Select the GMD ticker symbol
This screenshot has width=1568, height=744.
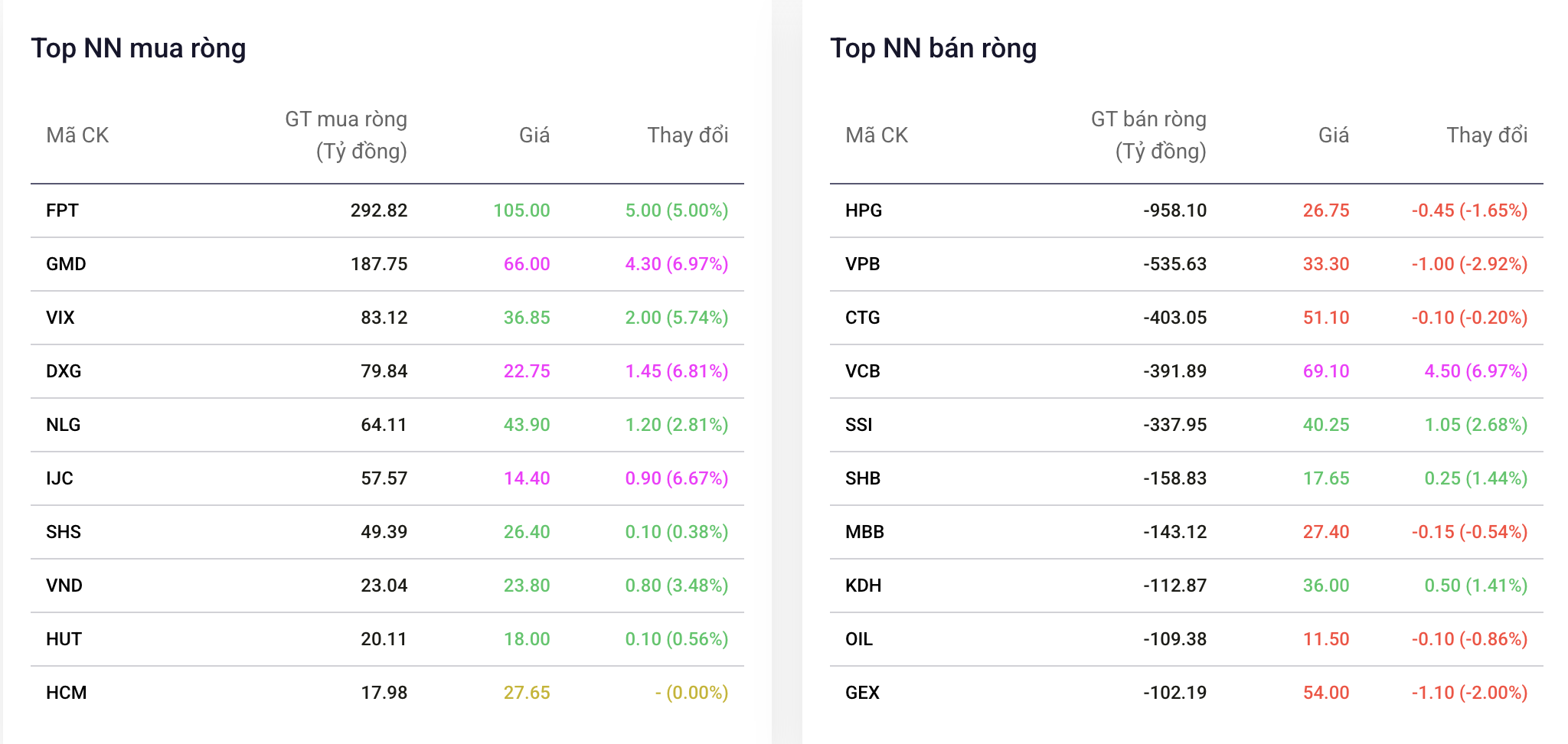66,264
